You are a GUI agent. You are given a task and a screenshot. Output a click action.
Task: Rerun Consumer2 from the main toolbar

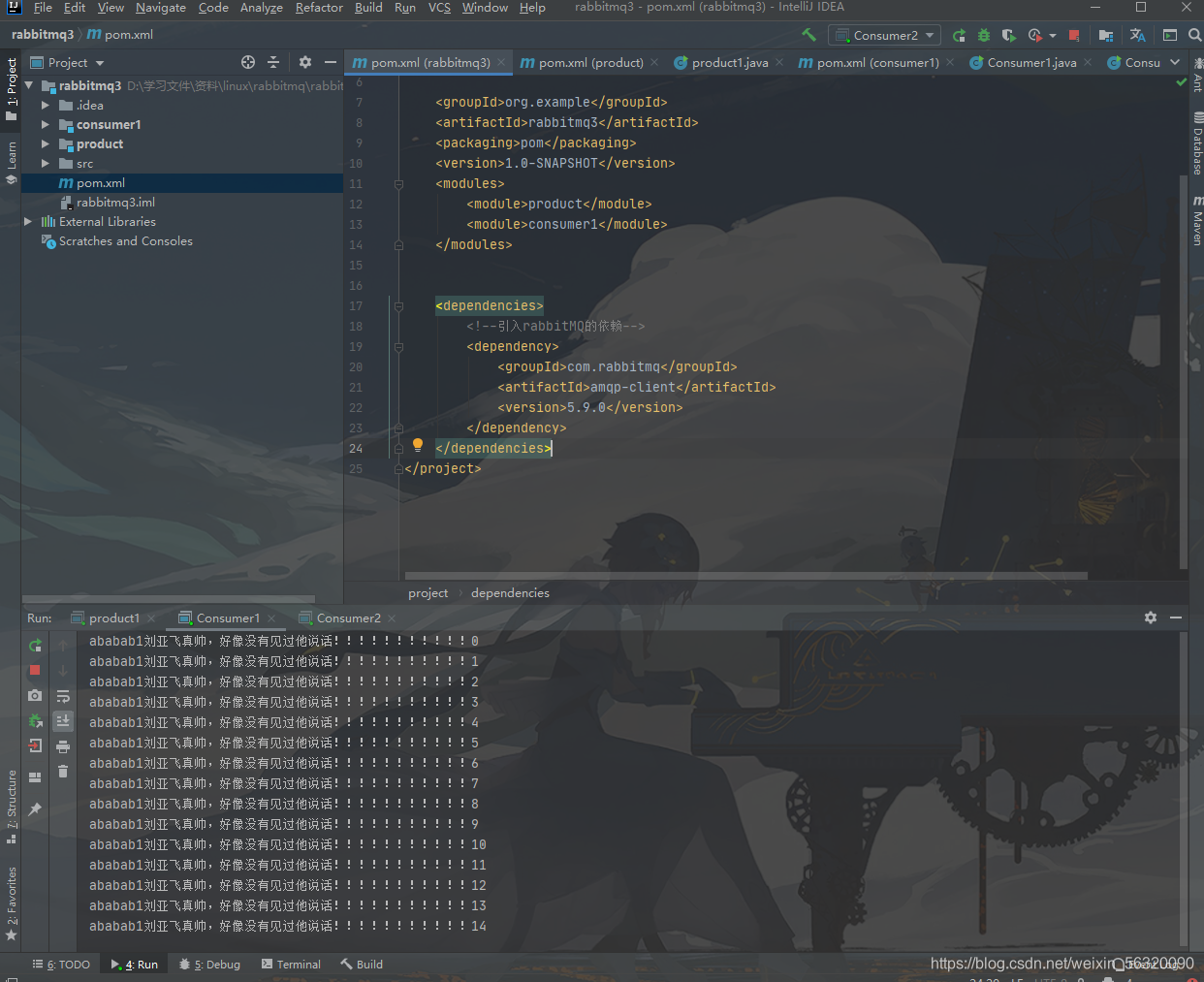click(x=959, y=35)
